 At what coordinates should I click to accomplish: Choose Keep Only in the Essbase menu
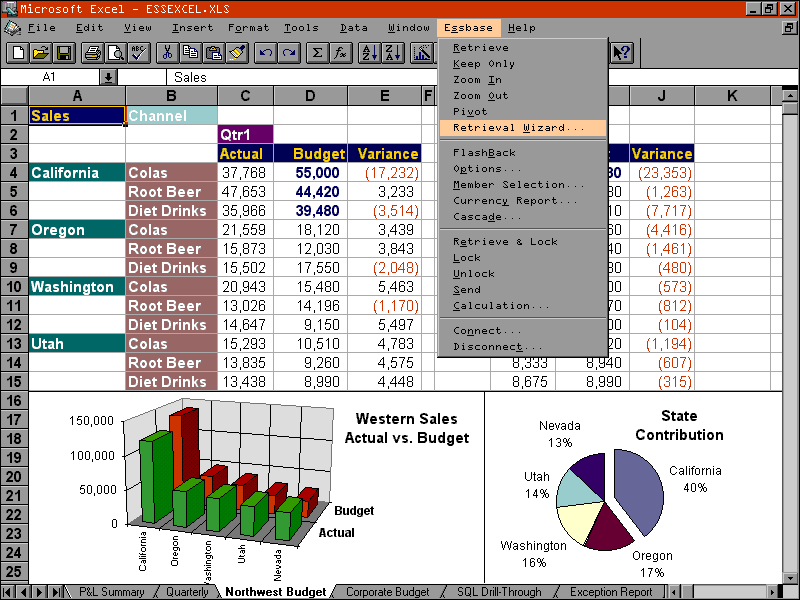[523, 64]
